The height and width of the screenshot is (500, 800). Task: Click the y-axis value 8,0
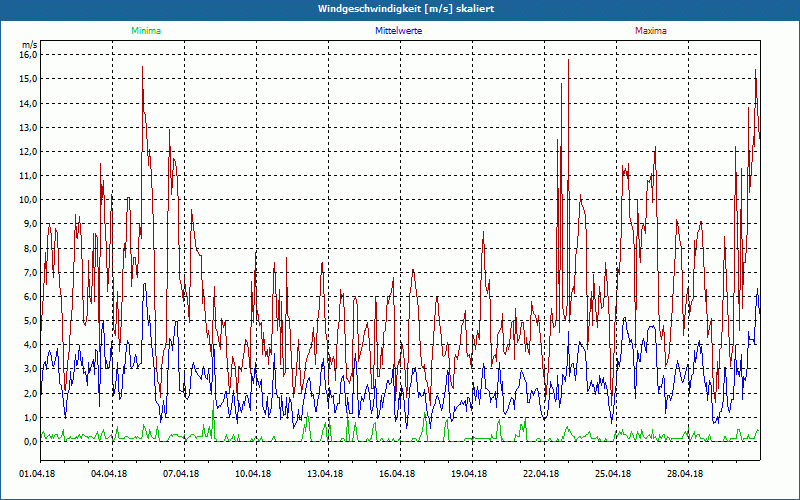tap(31, 248)
